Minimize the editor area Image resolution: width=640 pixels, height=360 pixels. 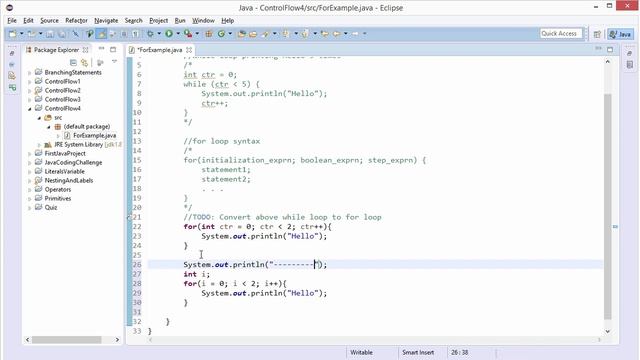pyautogui.click(x=598, y=49)
